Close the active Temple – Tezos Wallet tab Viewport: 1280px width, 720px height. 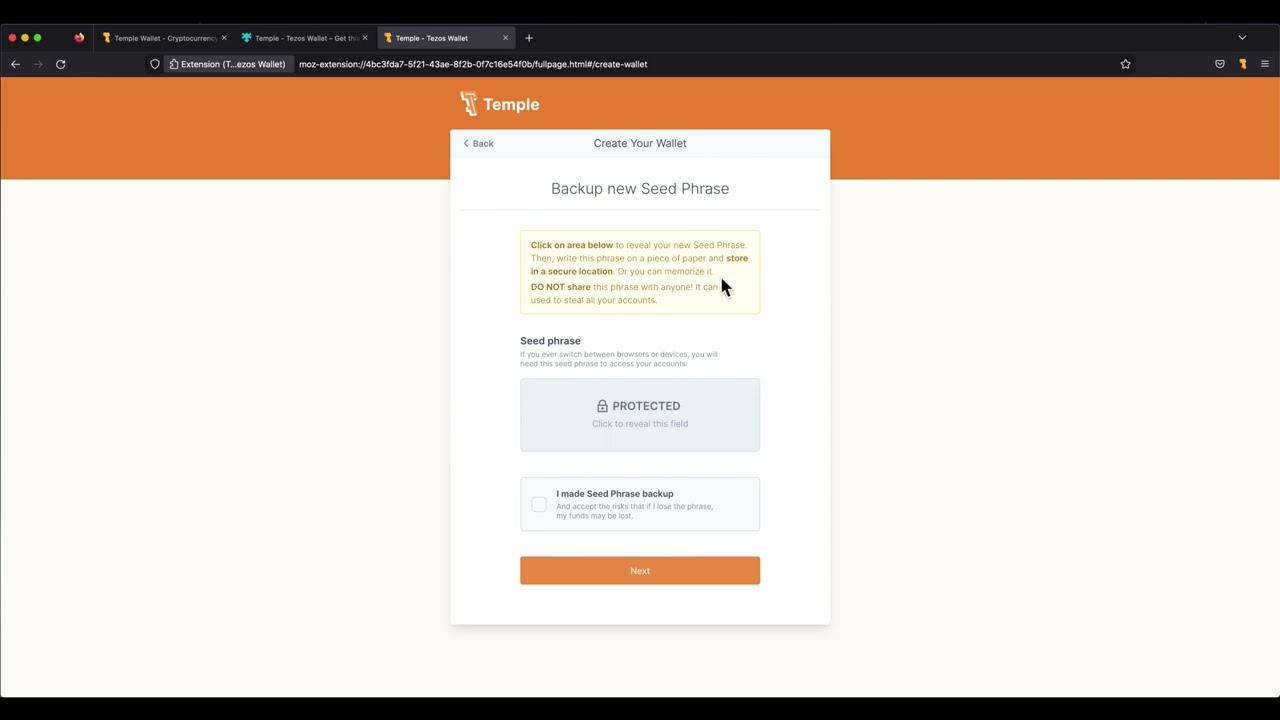[x=505, y=38]
